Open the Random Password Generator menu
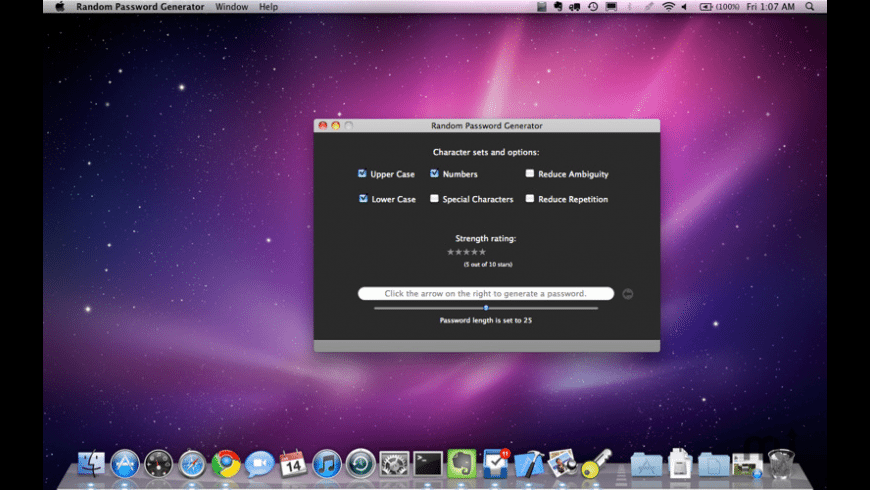 tap(140, 7)
